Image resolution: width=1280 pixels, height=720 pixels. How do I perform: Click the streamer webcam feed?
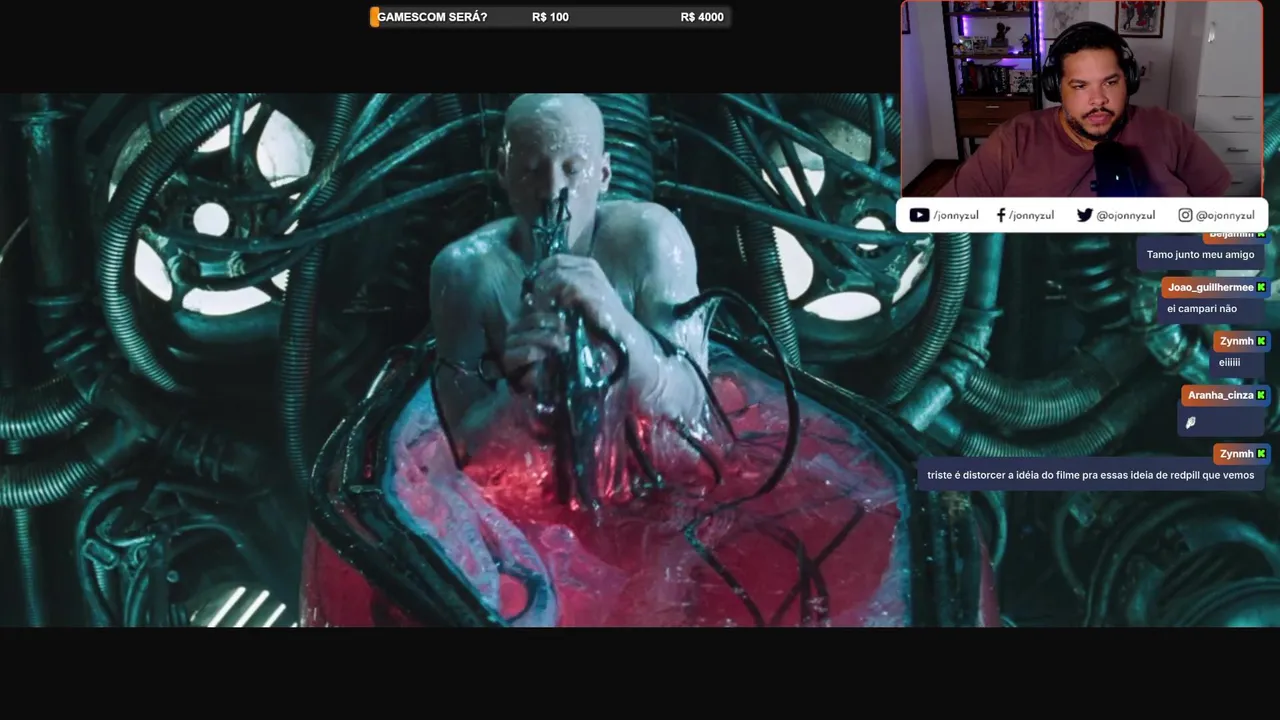pos(1082,99)
